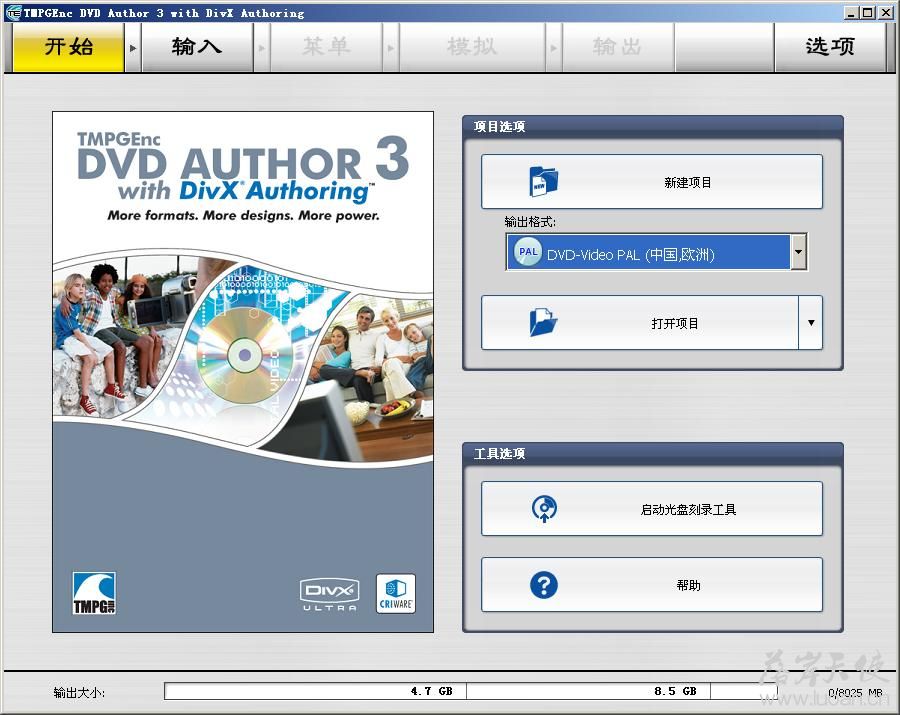
Task: Click the new project folder icon
Action: (x=543, y=181)
